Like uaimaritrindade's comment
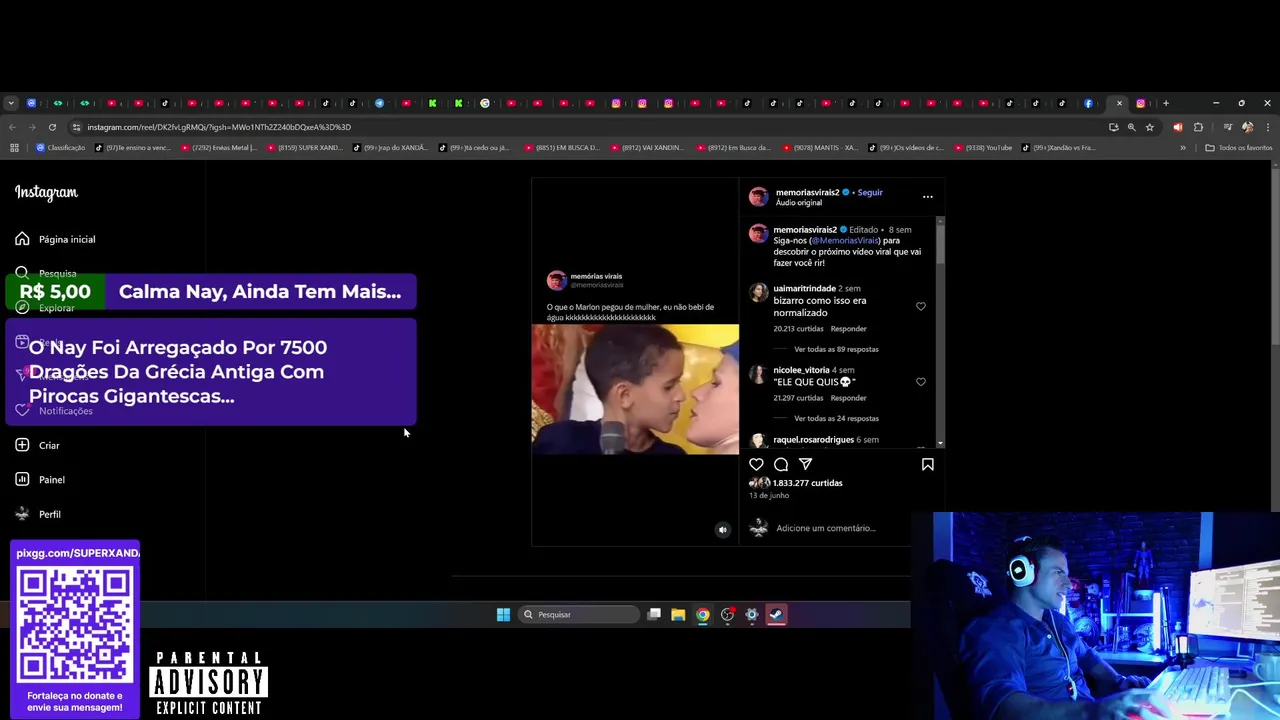Screen dimensions: 1280x720 click(921, 306)
